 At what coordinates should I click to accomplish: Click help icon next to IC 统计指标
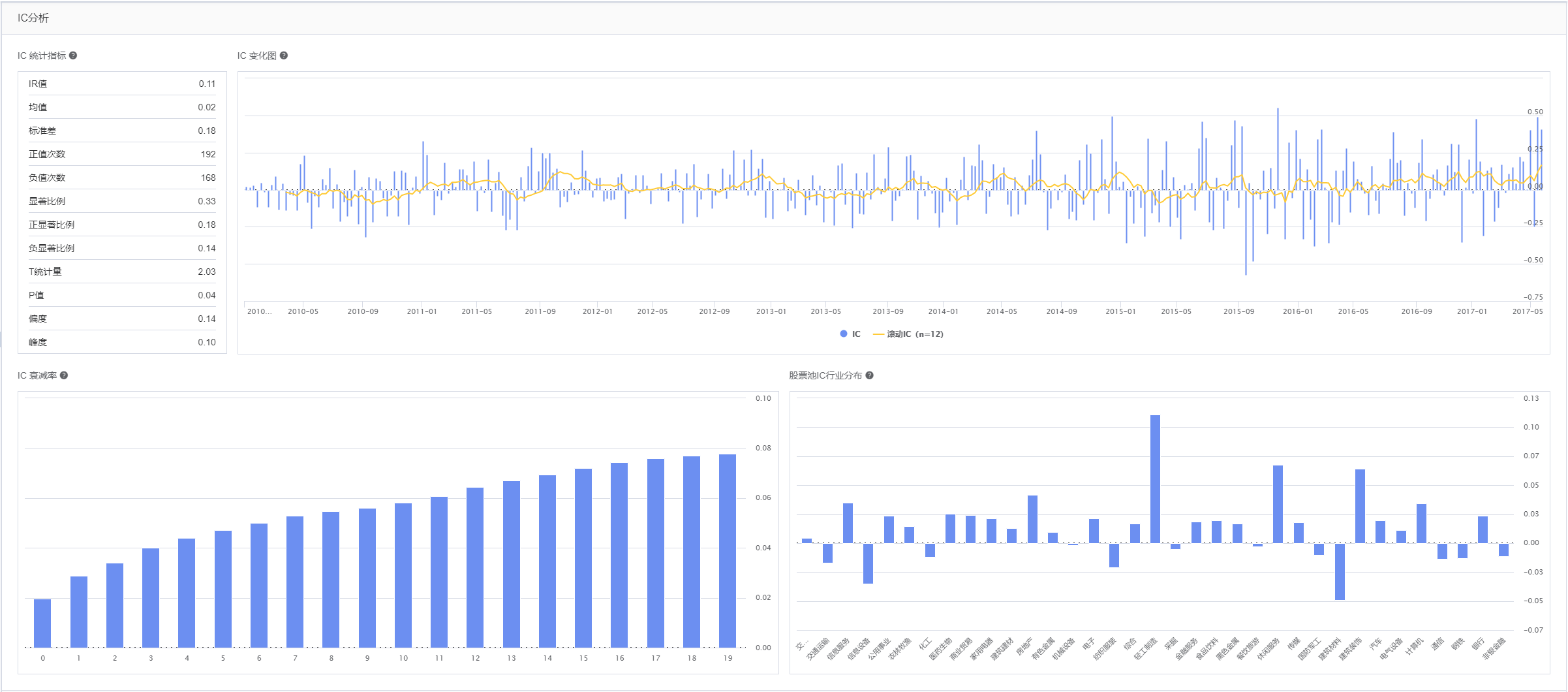pos(73,55)
